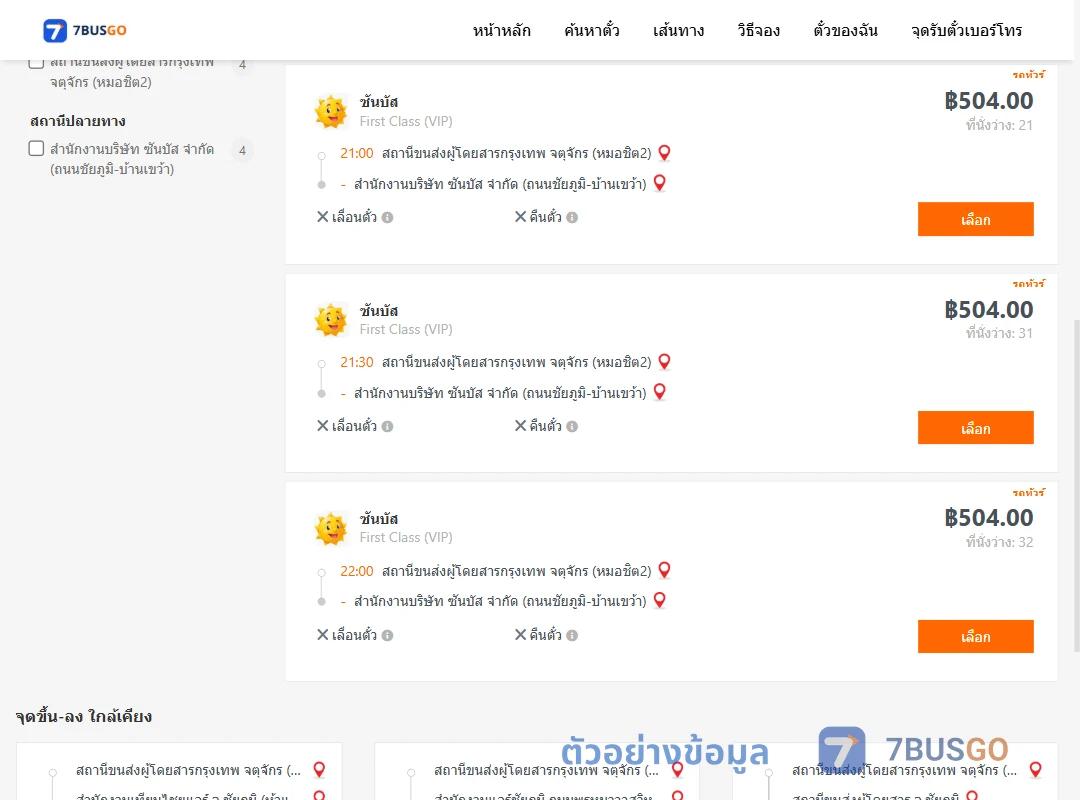Click the 21:00 departure time text

(357, 153)
